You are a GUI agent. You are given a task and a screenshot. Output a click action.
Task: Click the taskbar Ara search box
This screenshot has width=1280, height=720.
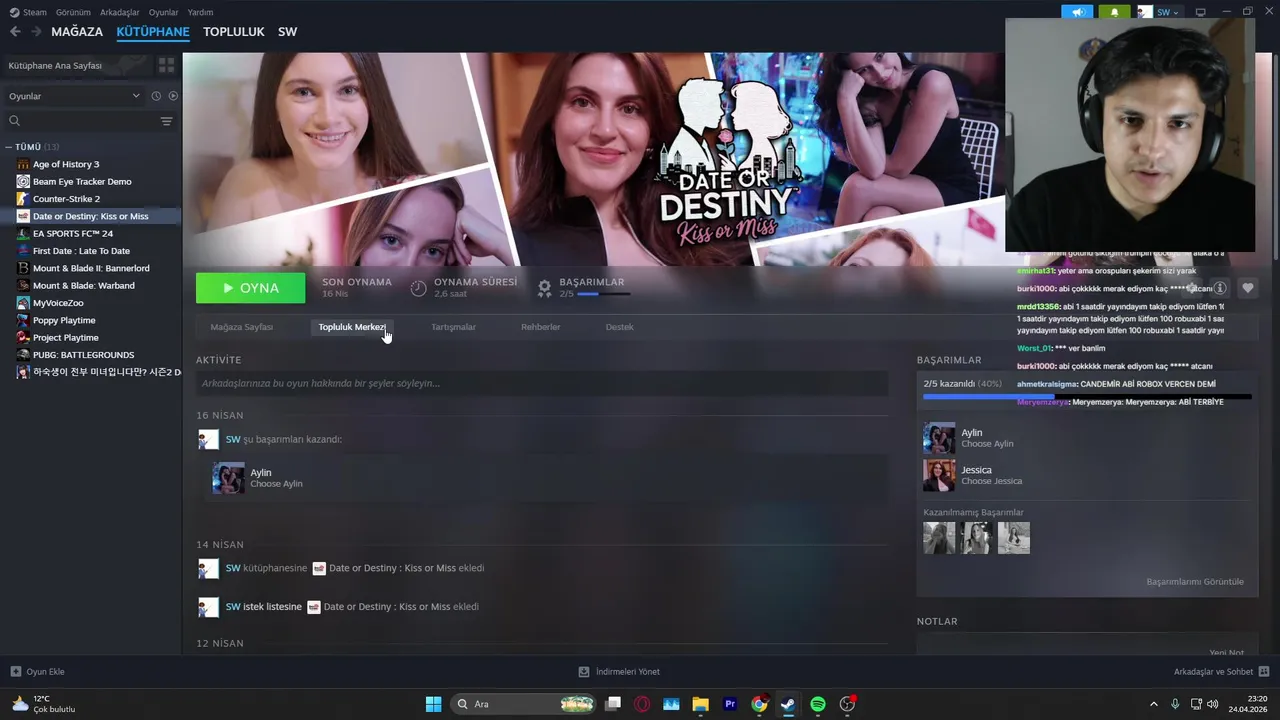point(523,704)
